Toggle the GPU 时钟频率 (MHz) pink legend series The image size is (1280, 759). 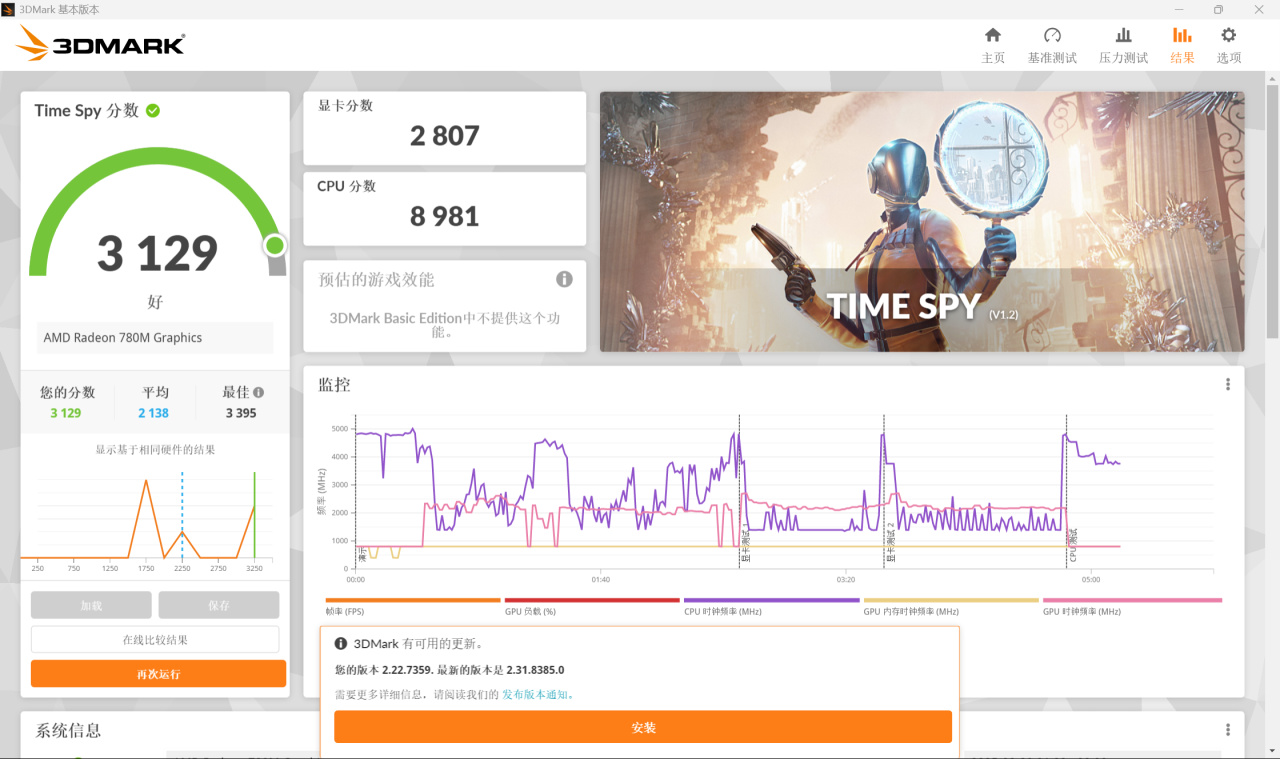tap(1132, 606)
